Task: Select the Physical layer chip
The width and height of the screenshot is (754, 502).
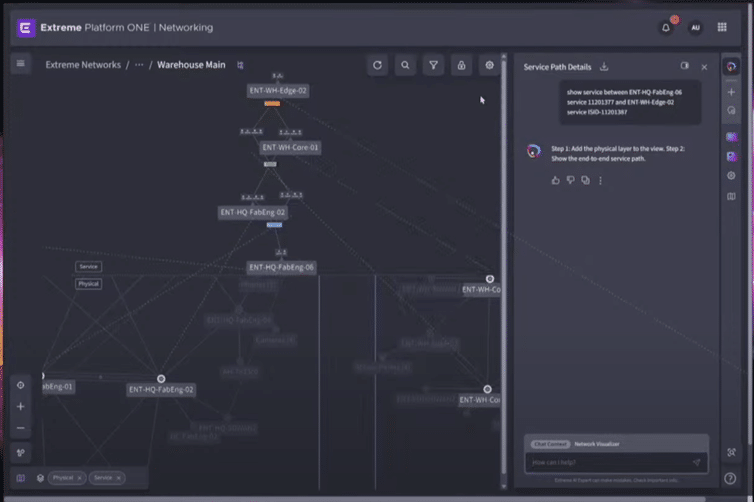Action: coord(67,477)
